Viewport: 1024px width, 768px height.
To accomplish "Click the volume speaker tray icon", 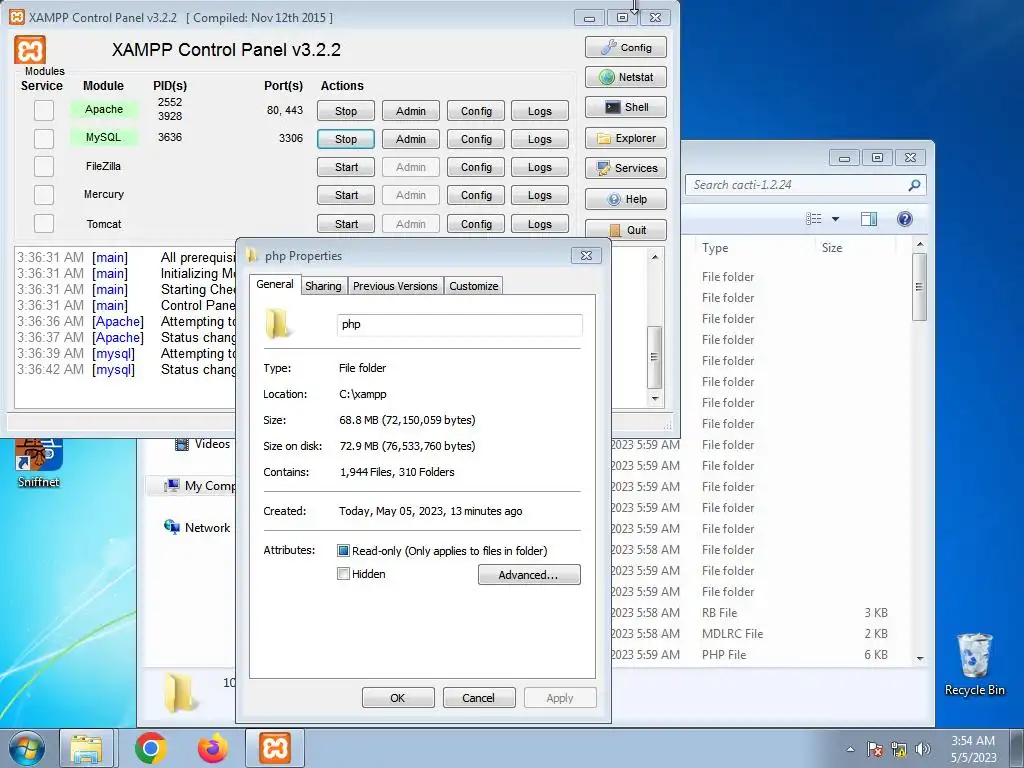I will (x=922, y=749).
